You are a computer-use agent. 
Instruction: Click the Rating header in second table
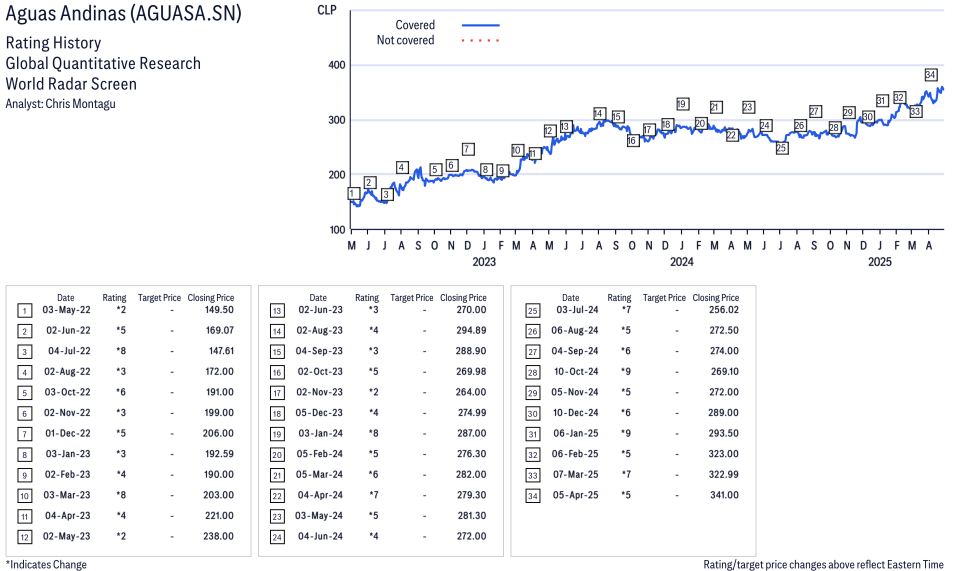coord(367,298)
